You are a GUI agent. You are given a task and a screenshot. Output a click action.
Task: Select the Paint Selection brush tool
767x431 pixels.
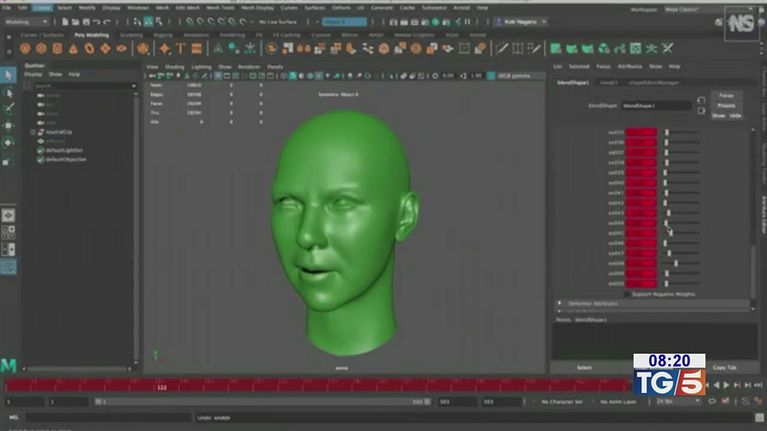tap(9, 108)
